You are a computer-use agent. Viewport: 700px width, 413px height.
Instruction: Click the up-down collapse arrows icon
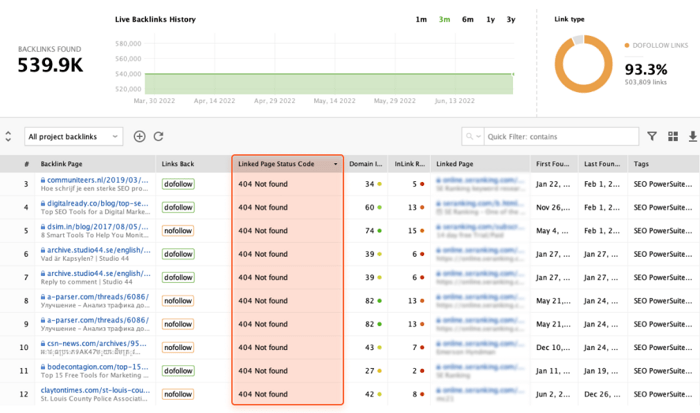tap(9, 137)
